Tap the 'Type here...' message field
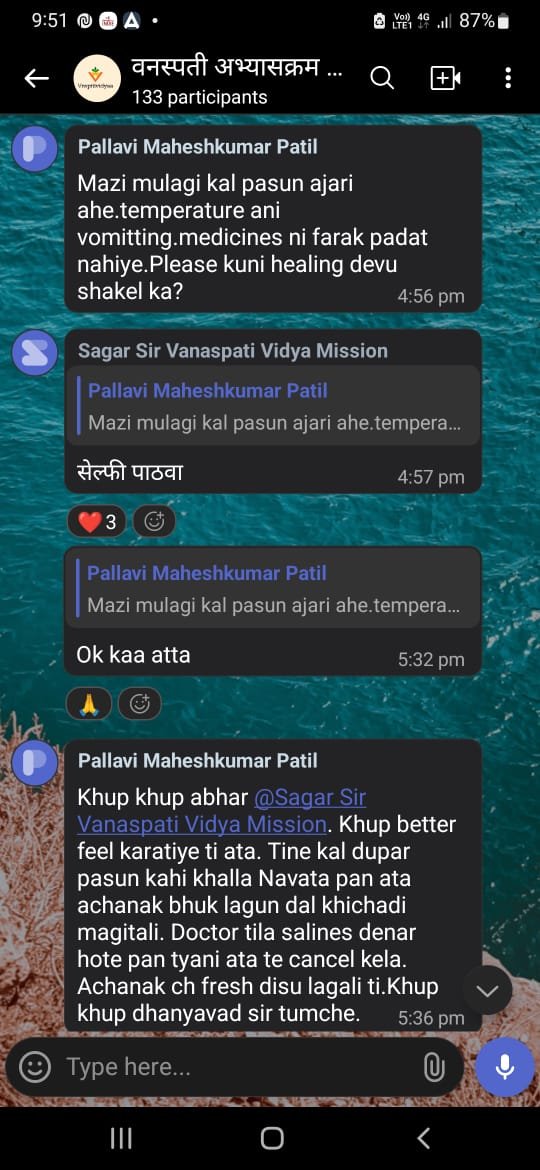 click(x=239, y=1067)
